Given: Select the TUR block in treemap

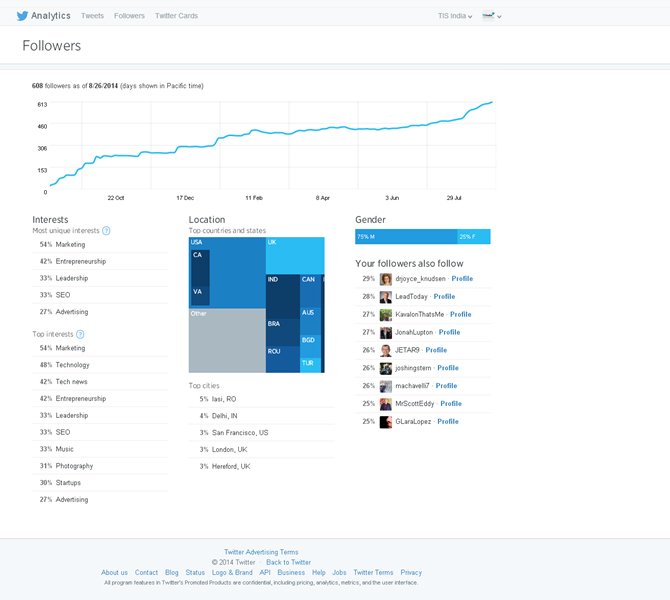Looking at the screenshot, I should click(x=310, y=365).
